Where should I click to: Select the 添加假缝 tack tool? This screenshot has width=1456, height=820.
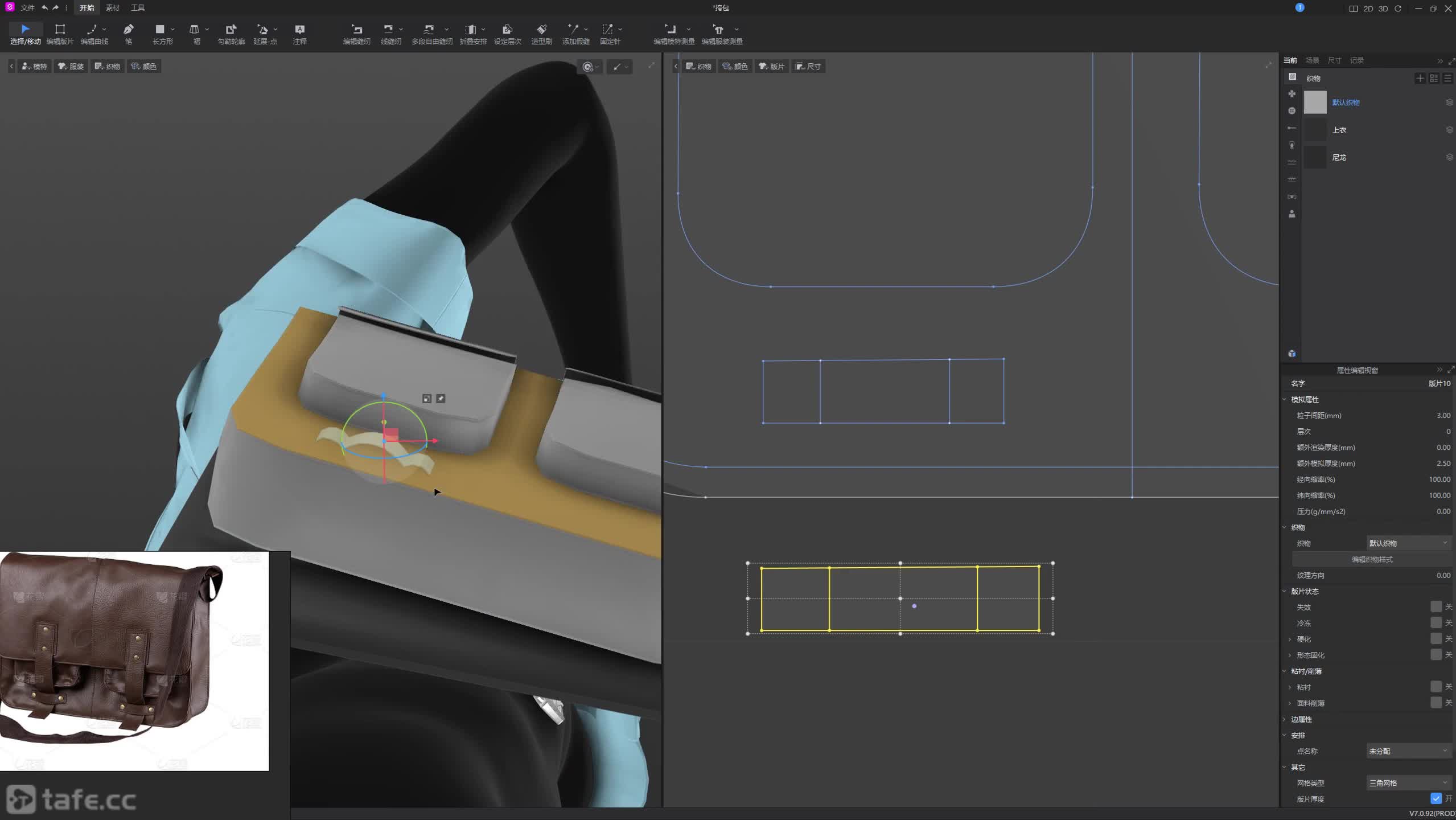click(x=575, y=34)
